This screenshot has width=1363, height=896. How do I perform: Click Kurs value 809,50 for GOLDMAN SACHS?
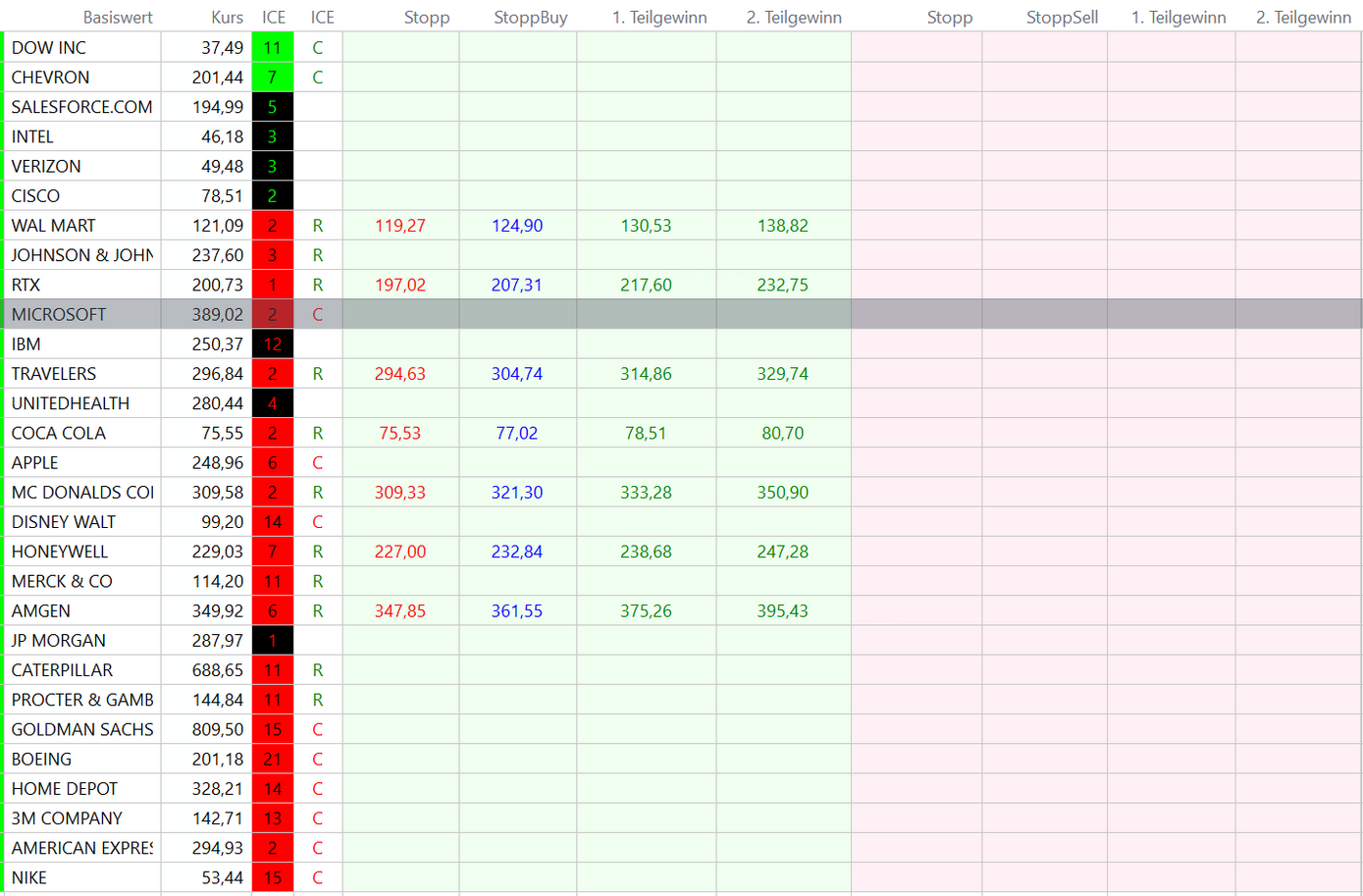(218, 729)
